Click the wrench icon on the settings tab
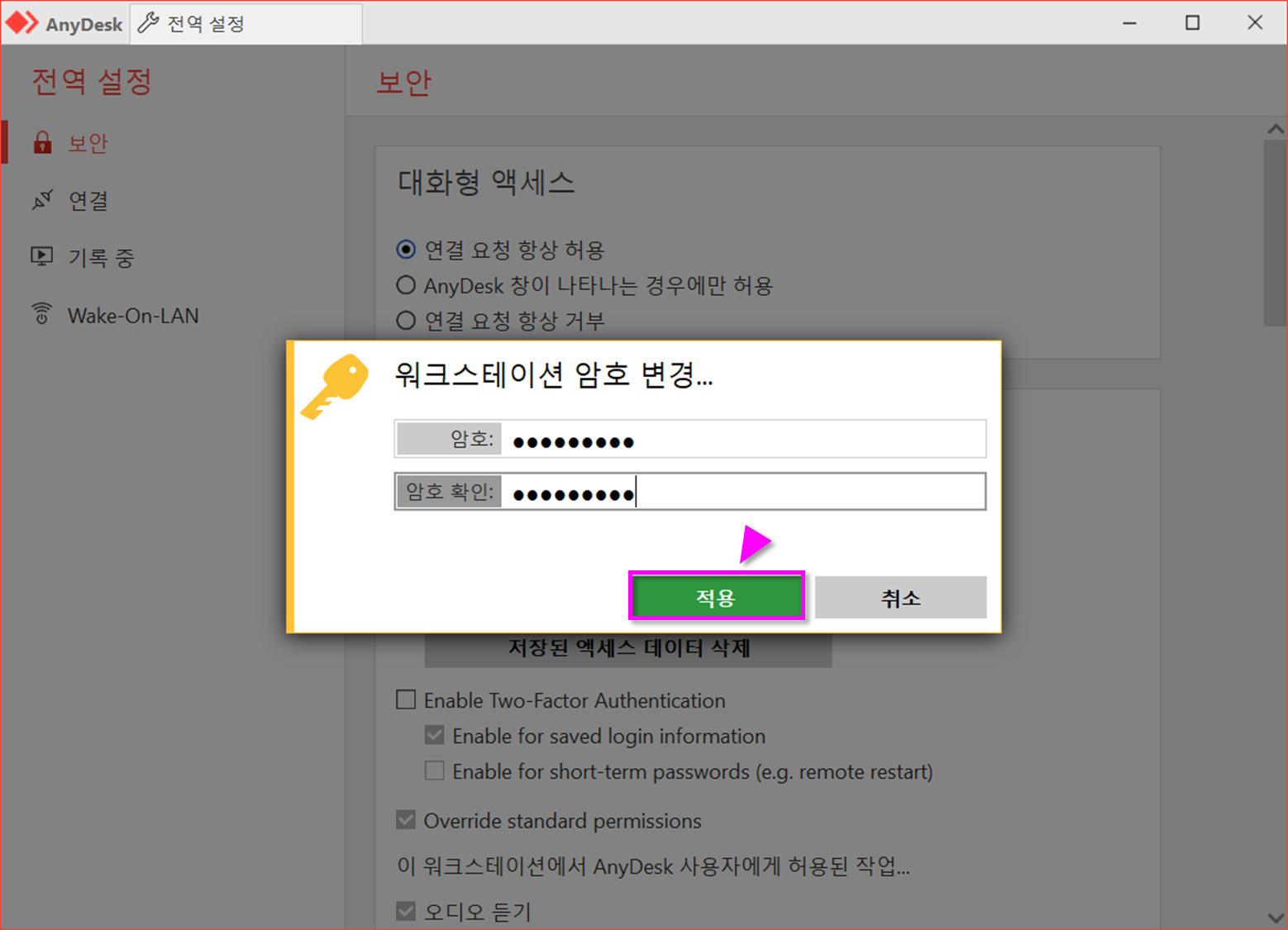 (x=148, y=23)
